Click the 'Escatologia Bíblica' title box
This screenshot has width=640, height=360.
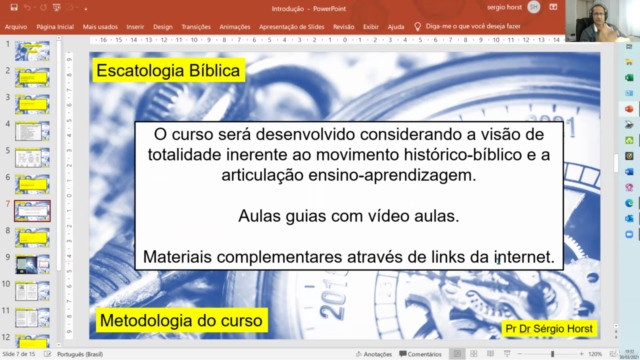coord(169,71)
